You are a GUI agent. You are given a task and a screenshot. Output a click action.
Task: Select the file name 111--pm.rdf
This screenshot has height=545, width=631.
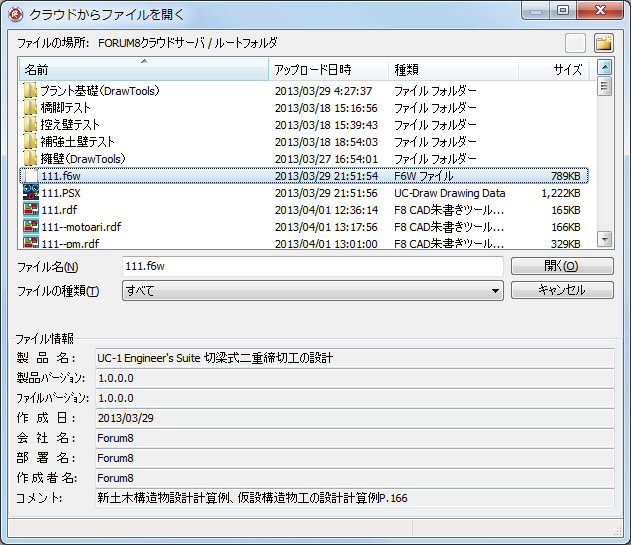coord(70,243)
